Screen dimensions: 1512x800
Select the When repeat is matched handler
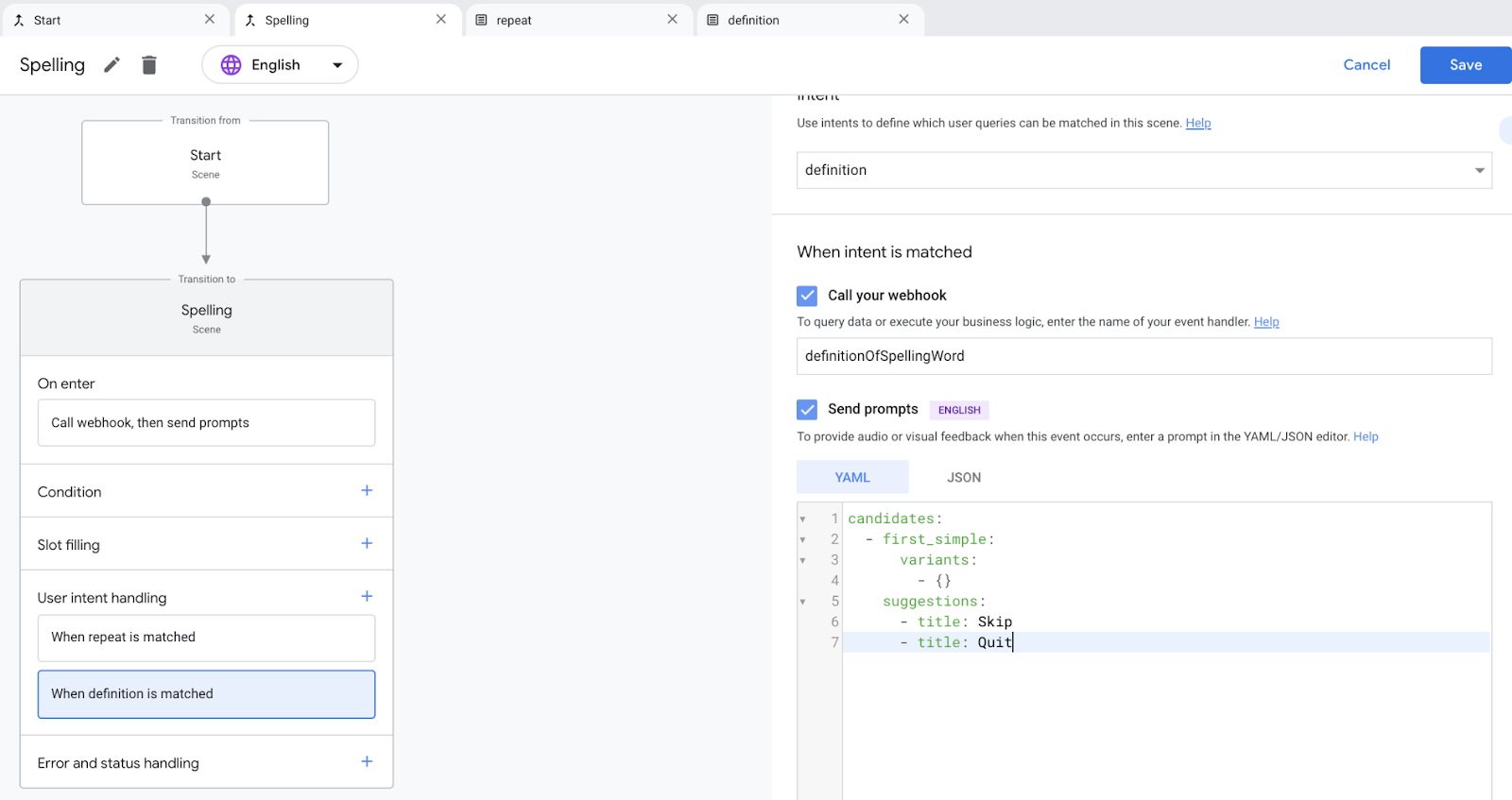pyautogui.click(x=206, y=638)
